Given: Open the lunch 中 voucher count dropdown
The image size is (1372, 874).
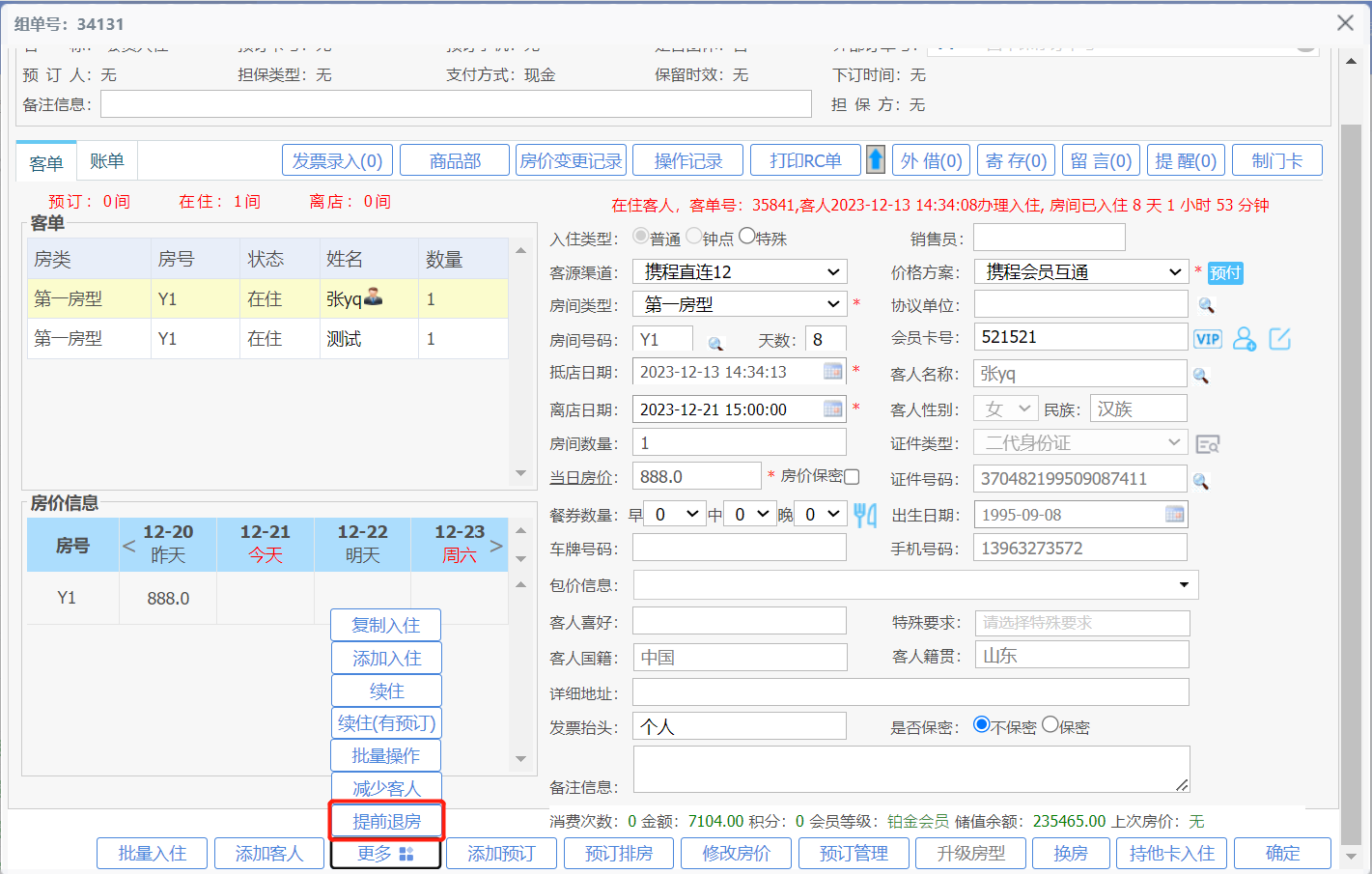Looking at the screenshot, I should [750, 514].
